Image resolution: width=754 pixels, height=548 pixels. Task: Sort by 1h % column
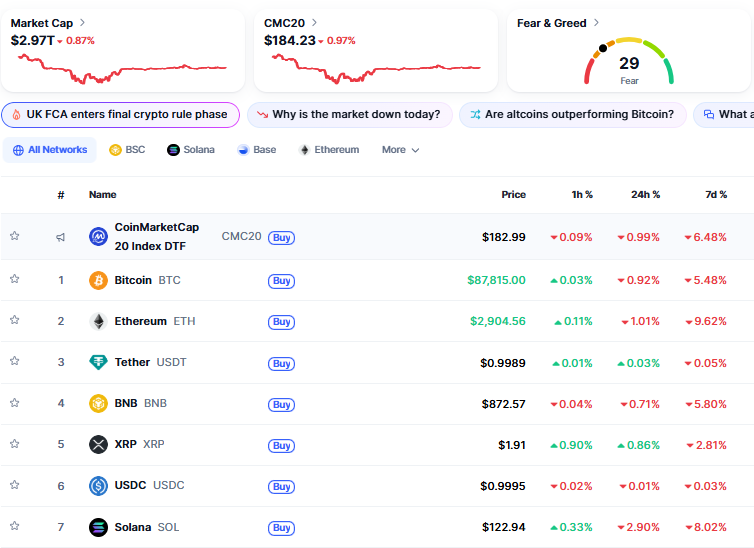tap(582, 195)
